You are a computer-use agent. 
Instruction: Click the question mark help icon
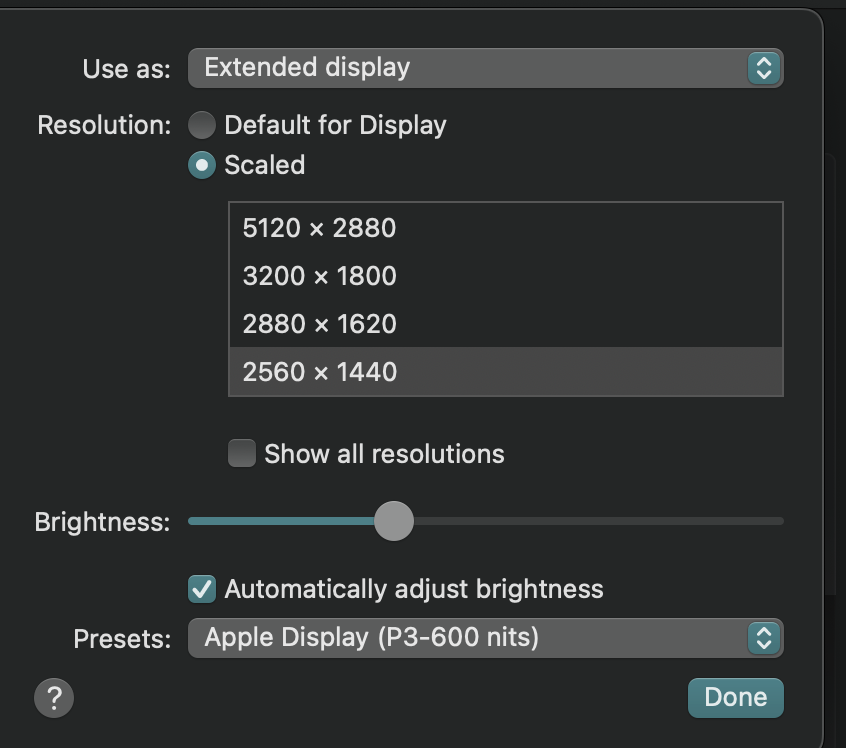pos(54,698)
